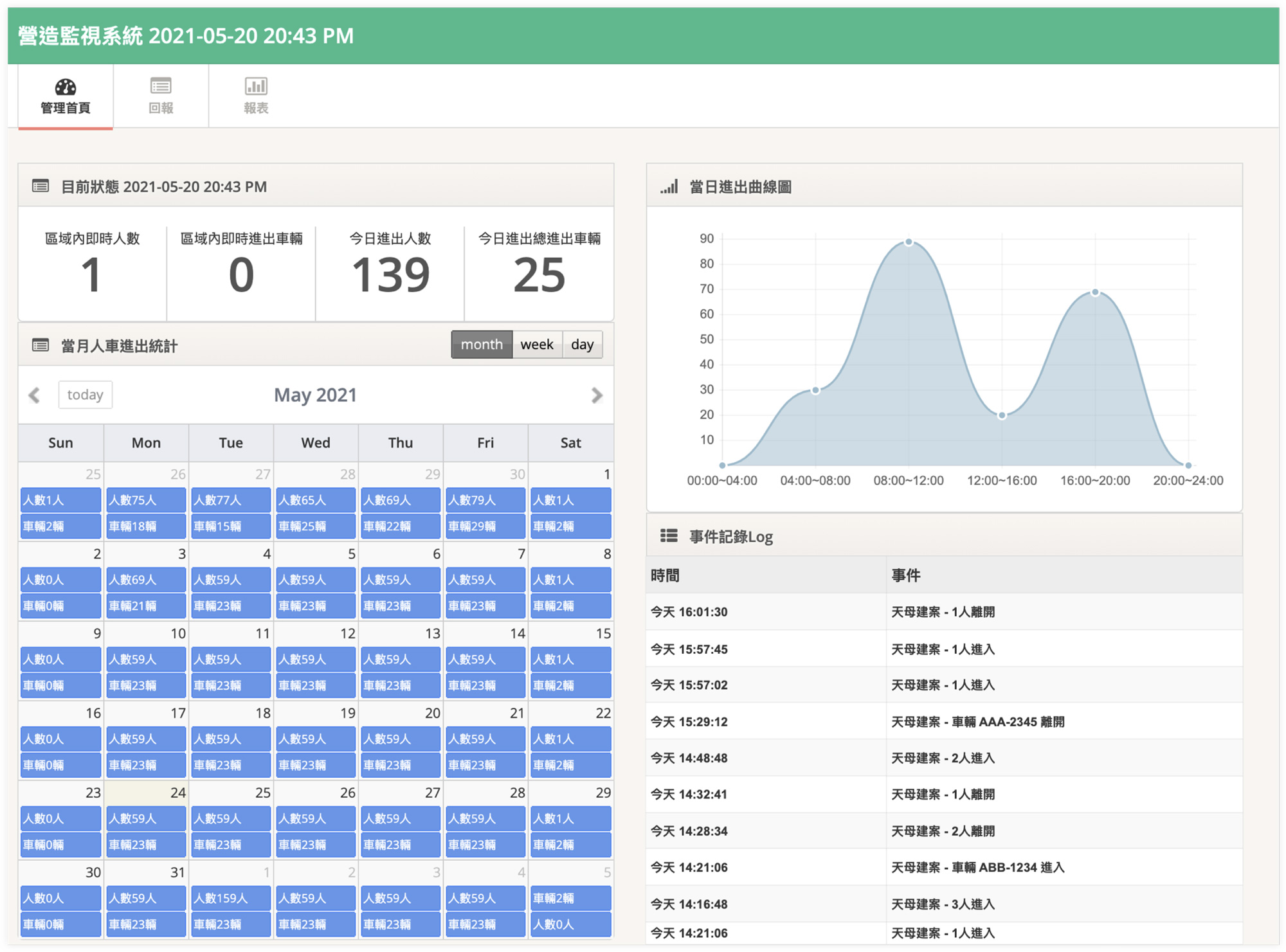Switch to the 回報 tab

(x=161, y=96)
